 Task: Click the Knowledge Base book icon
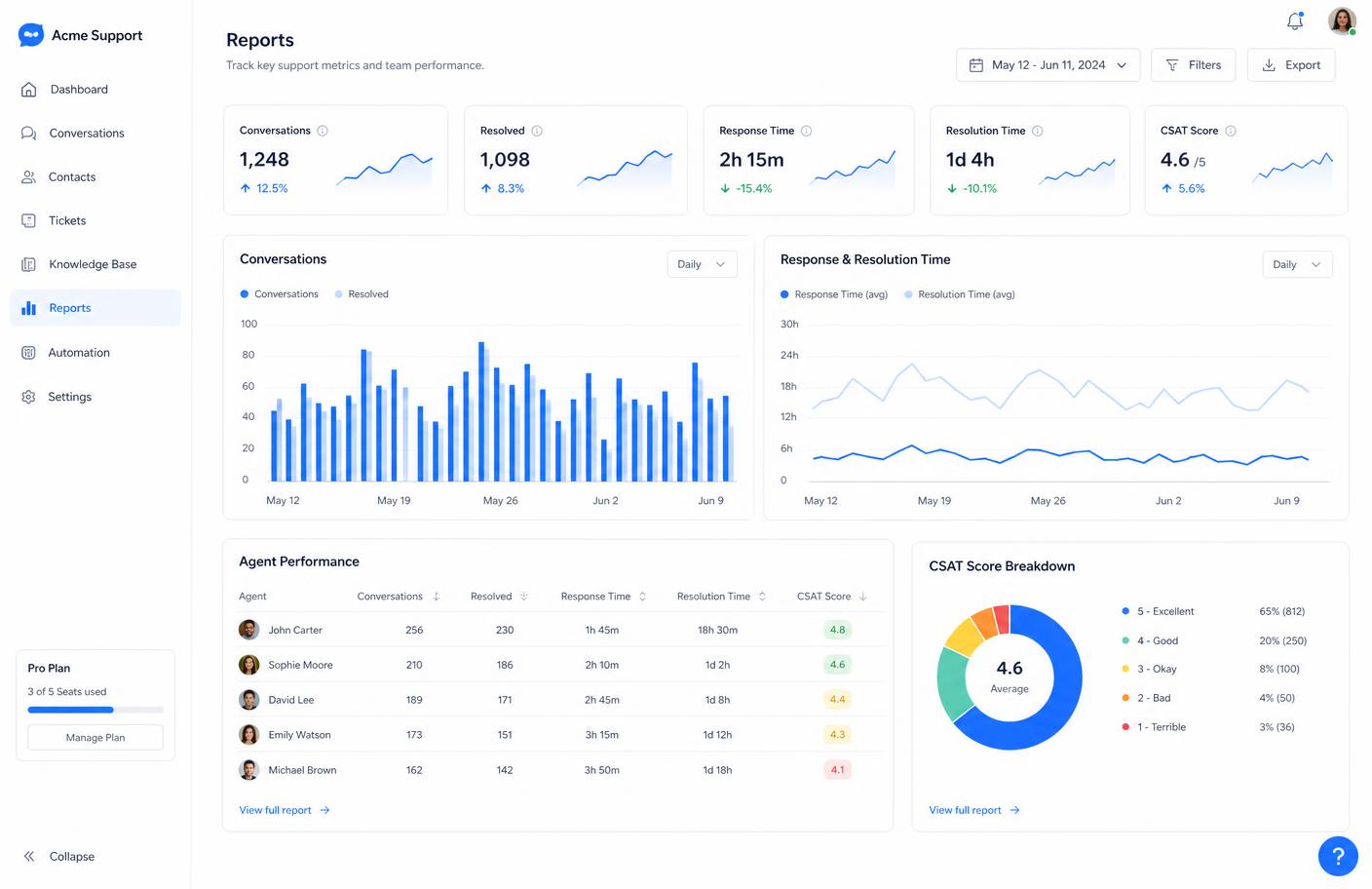[29, 264]
